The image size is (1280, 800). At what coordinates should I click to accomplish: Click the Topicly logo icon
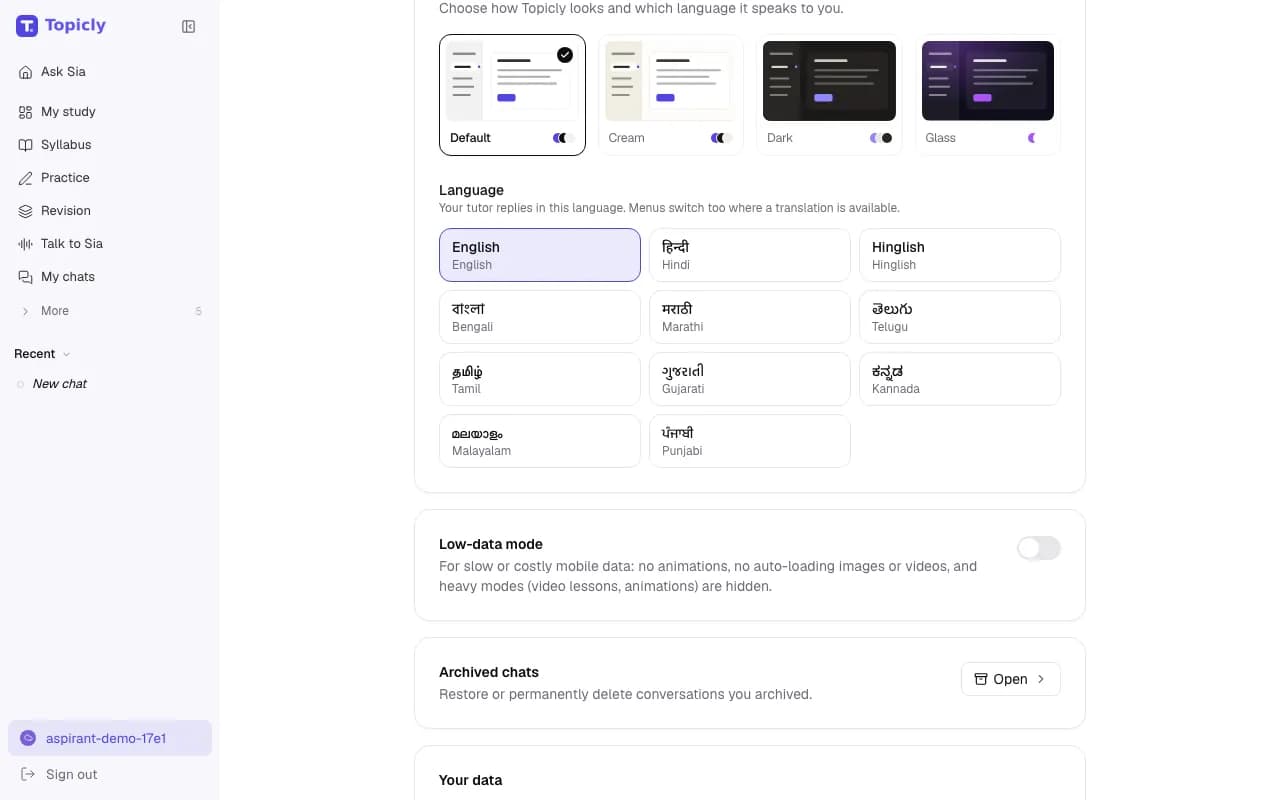[27, 26]
